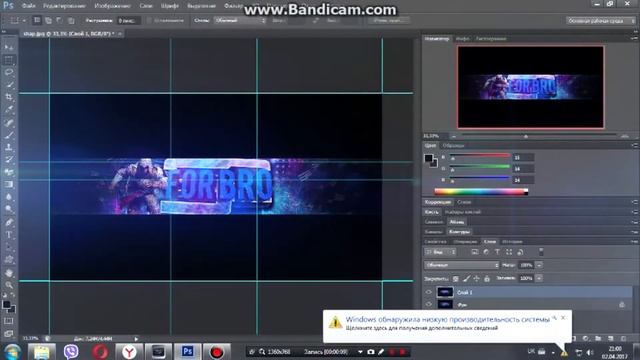The image size is (640, 360).
Task: Select the Path Selection tool
Action: click(x=9, y=247)
